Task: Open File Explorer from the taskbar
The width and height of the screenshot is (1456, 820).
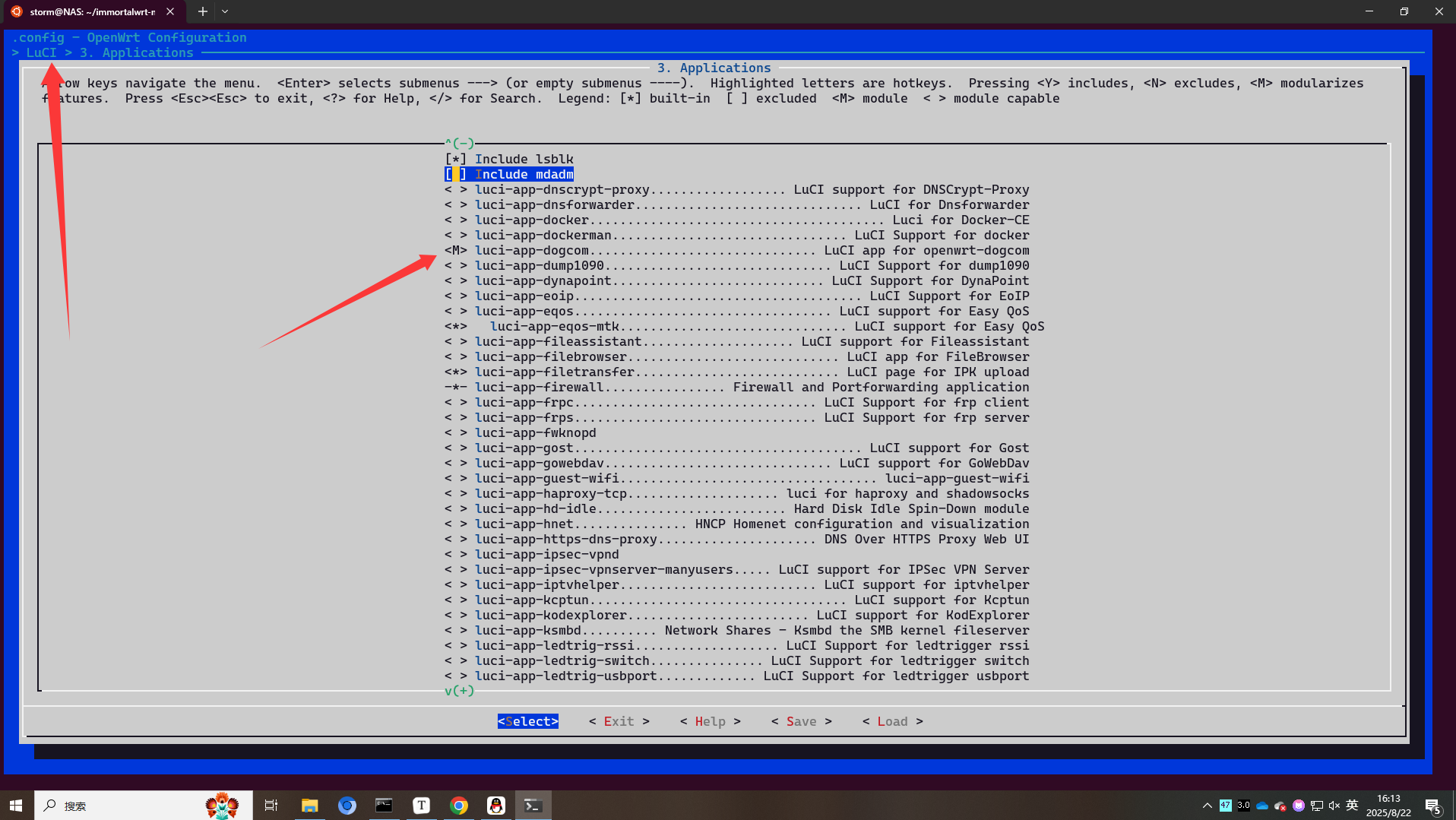Action: click(x=309, y=805)
